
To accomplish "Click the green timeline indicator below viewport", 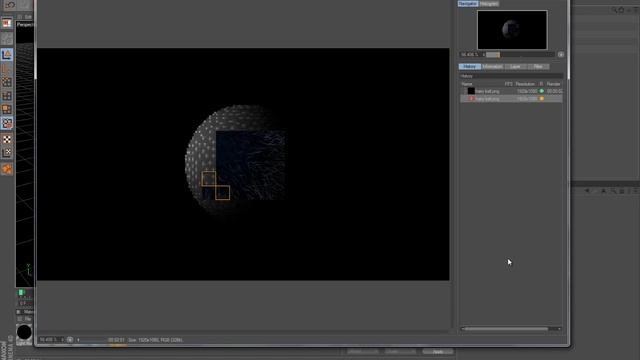I will pyautogui.click(x=21, y=292).
